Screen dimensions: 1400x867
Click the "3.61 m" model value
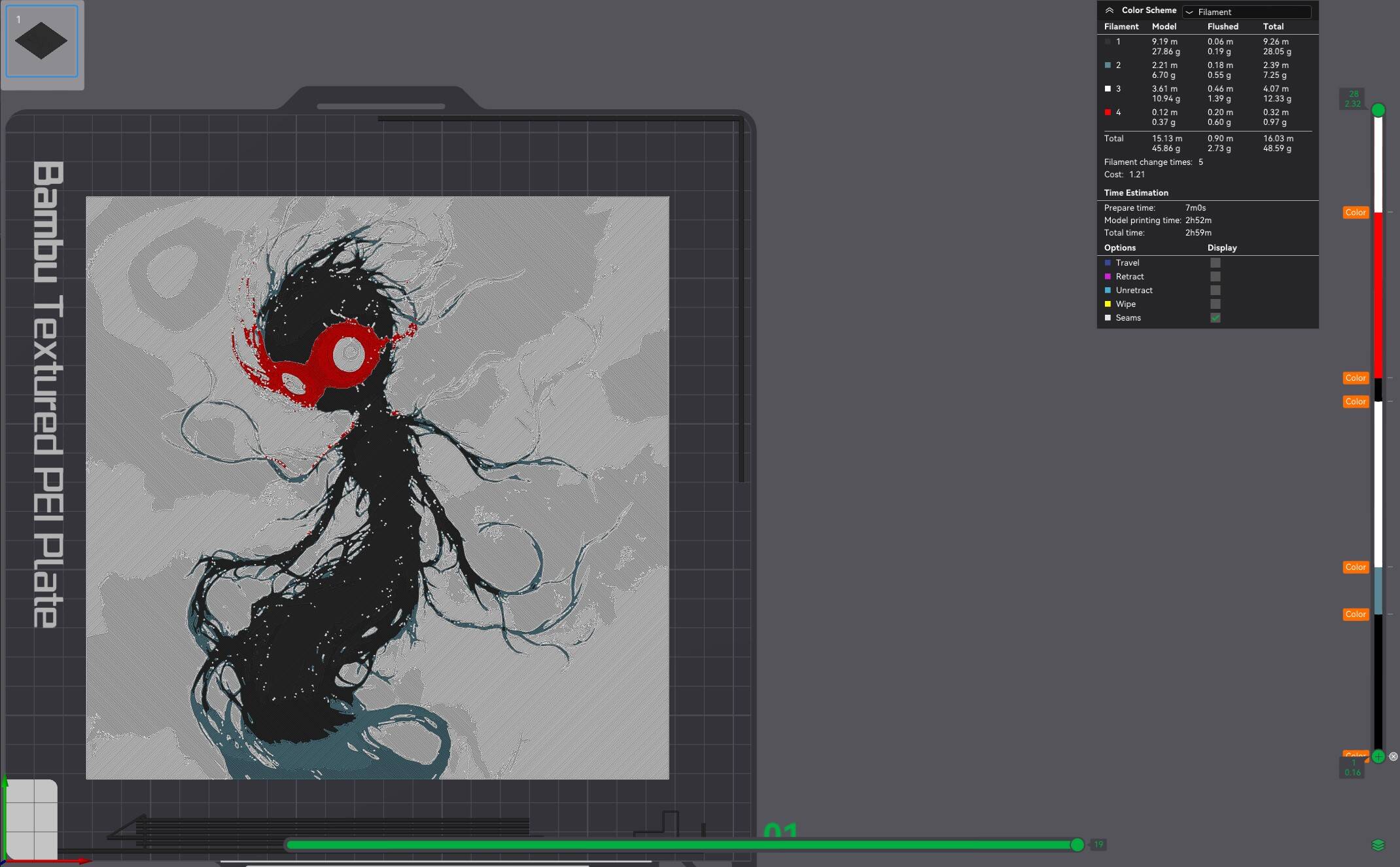[1164, 89]
